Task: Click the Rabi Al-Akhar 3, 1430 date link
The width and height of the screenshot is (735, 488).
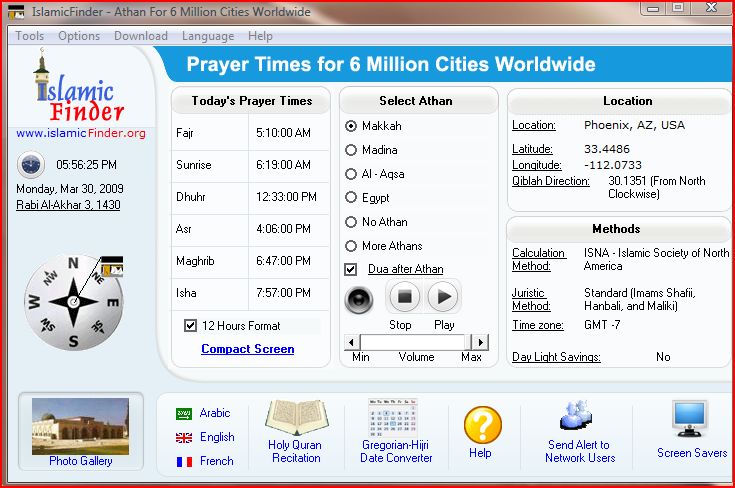Action: point(68,205)
